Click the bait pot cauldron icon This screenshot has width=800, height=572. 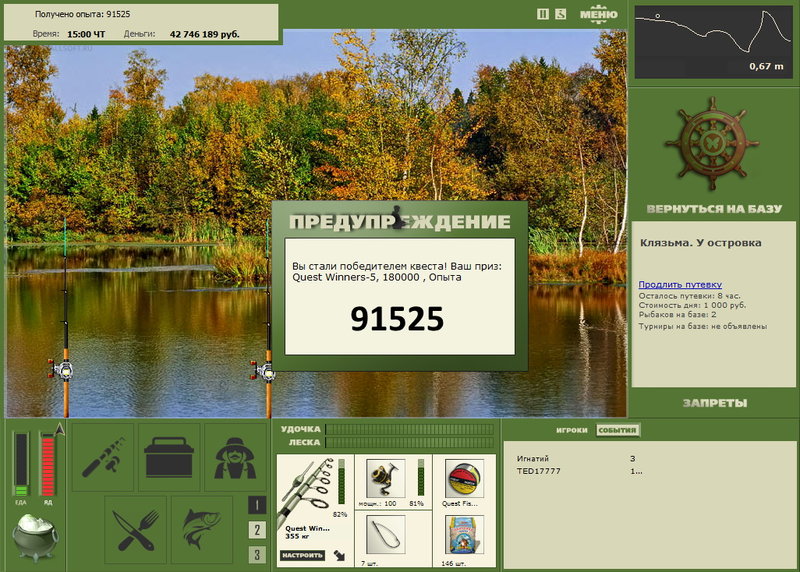click(35, 537)
